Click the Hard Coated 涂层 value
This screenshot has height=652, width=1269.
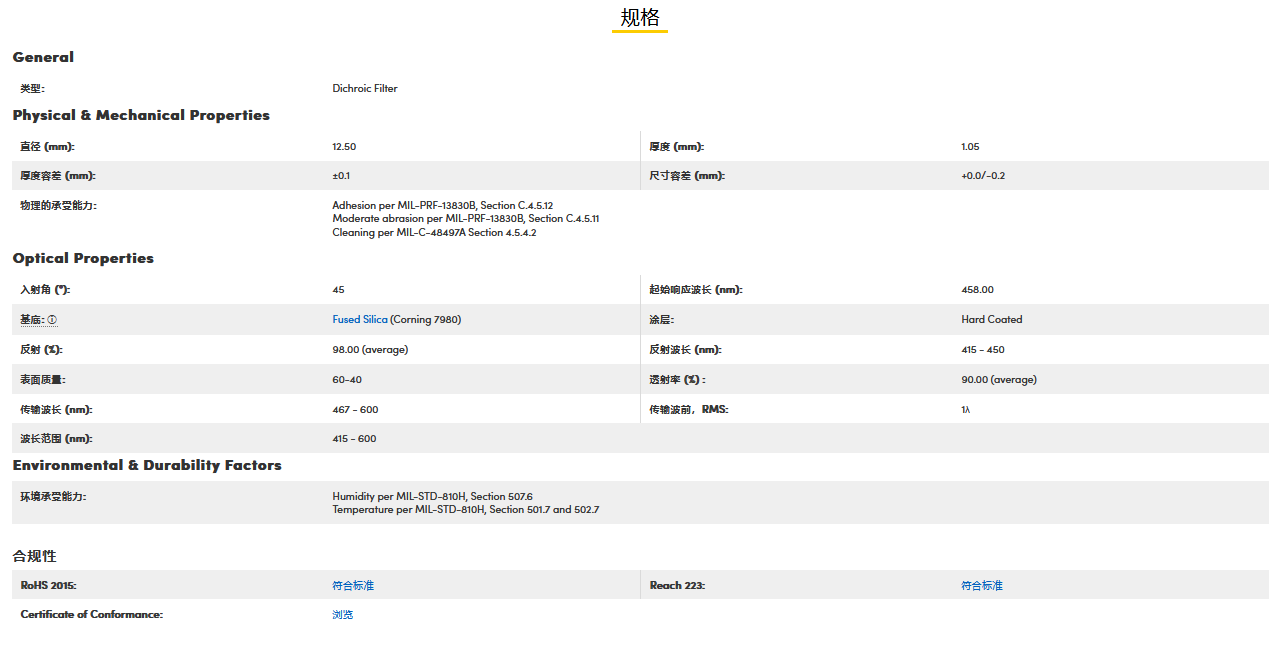[991, 320]
